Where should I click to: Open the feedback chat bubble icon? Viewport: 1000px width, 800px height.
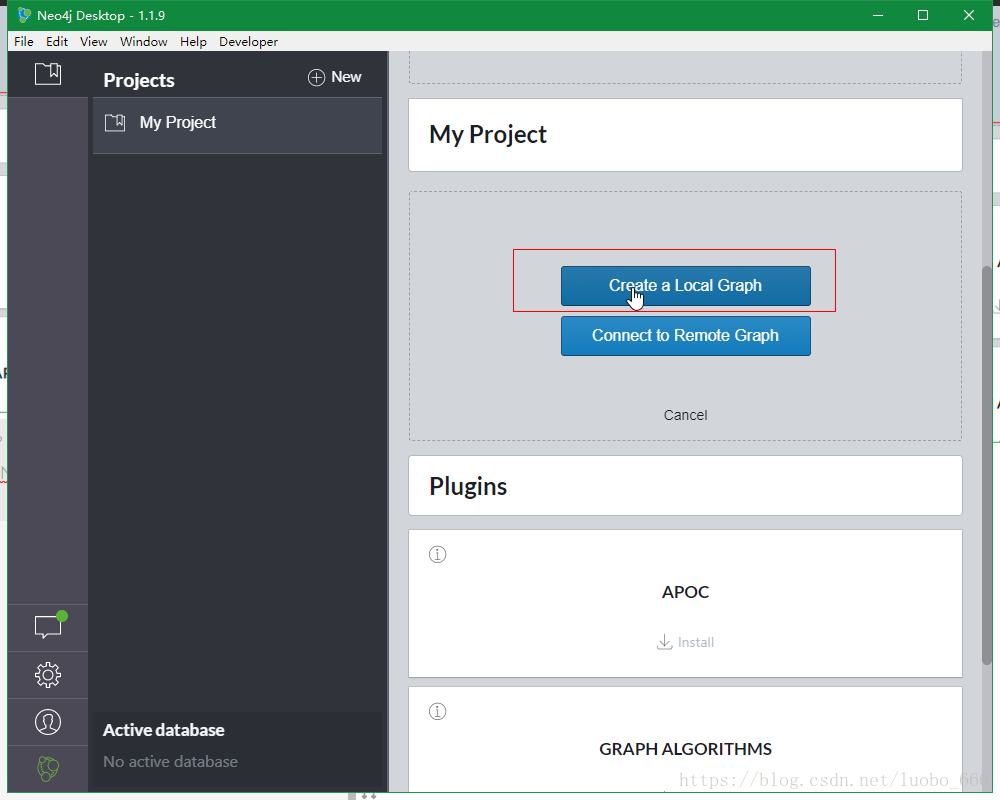click(x=48, y=627)
